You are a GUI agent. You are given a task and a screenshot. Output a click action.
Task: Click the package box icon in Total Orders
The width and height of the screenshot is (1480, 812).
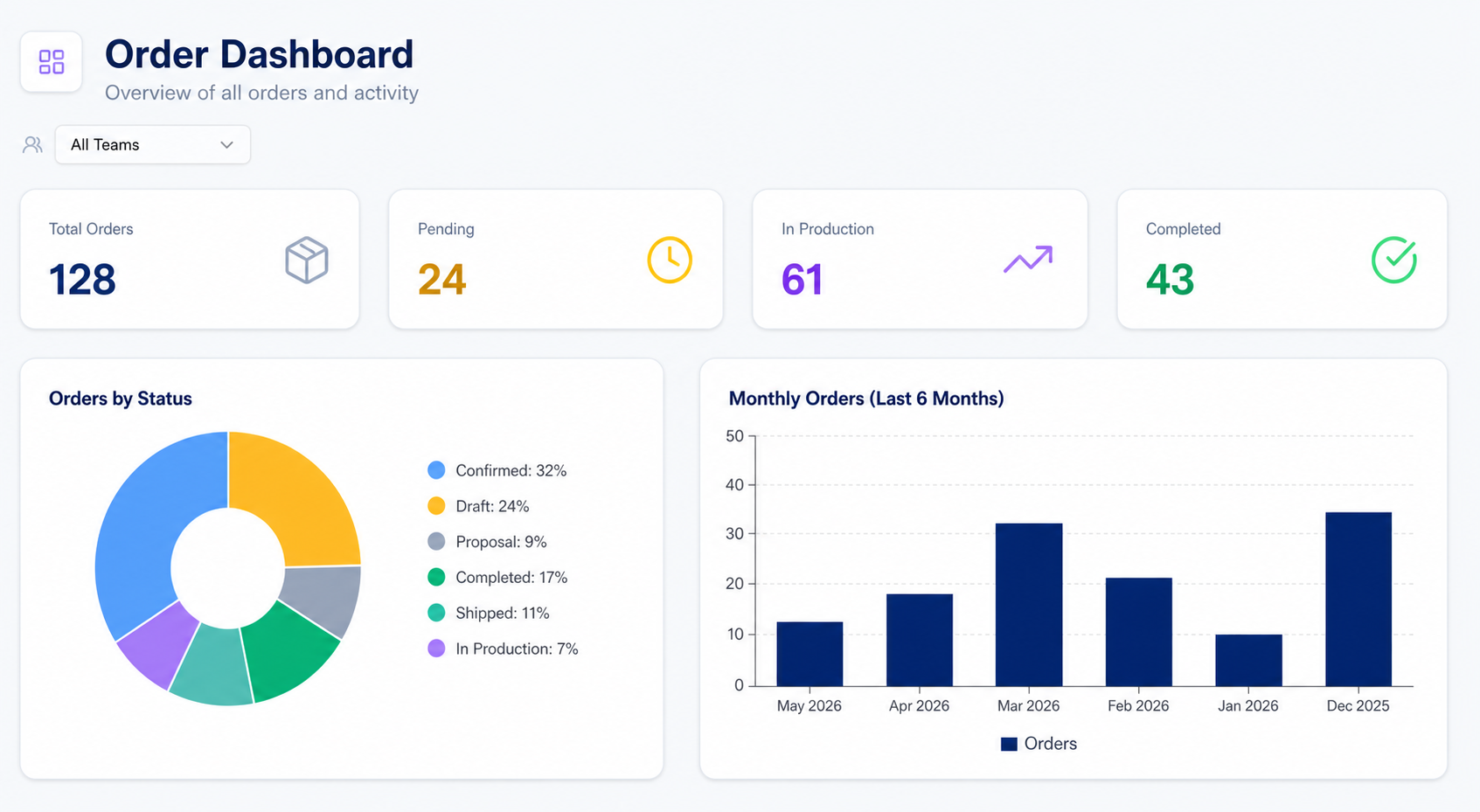pyautogui.click(x=307, y=260)
